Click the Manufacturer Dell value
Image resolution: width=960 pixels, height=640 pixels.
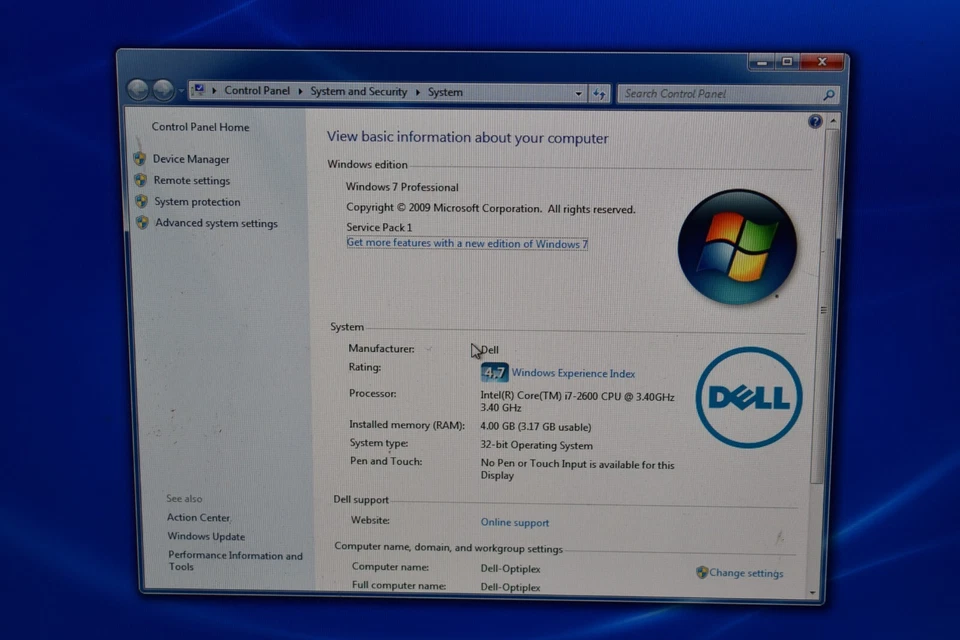[x=490, y=350]
